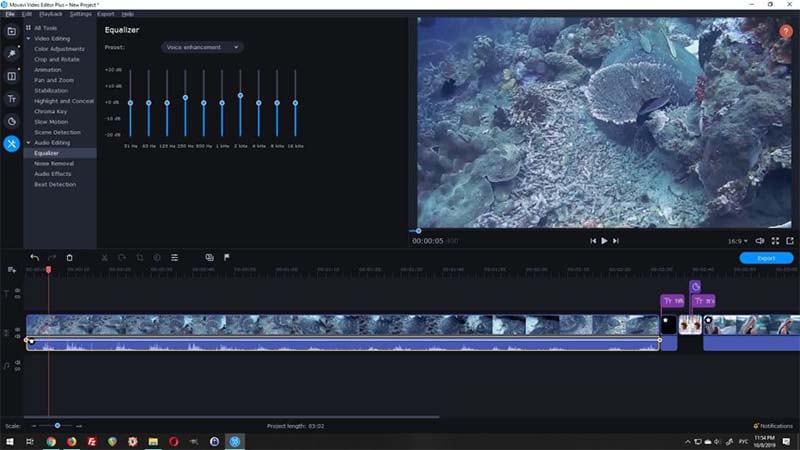Open the 16:9 aspect ratio dropdown
Viewport: 800px width, 450px height.
click(x=738, y=241)
